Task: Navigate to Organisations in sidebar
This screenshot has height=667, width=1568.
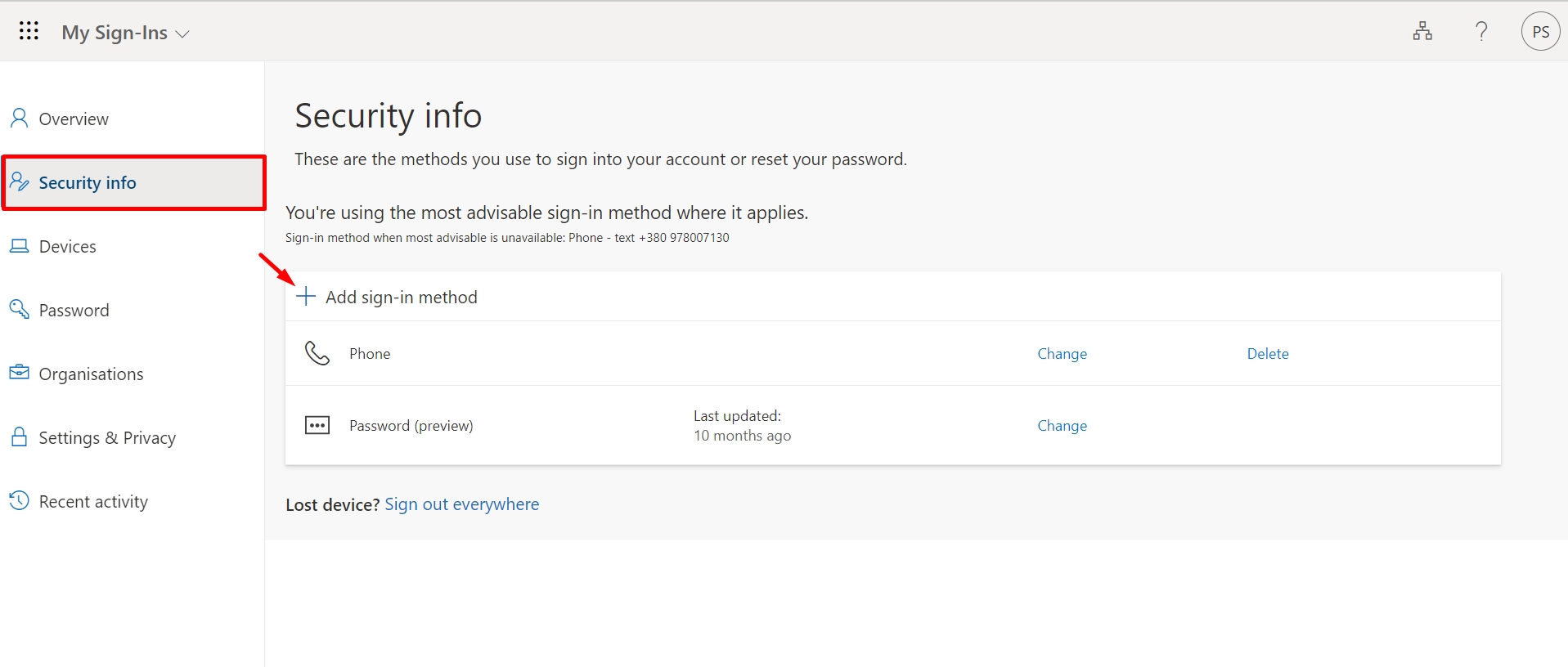Action: tap(91, 374)
